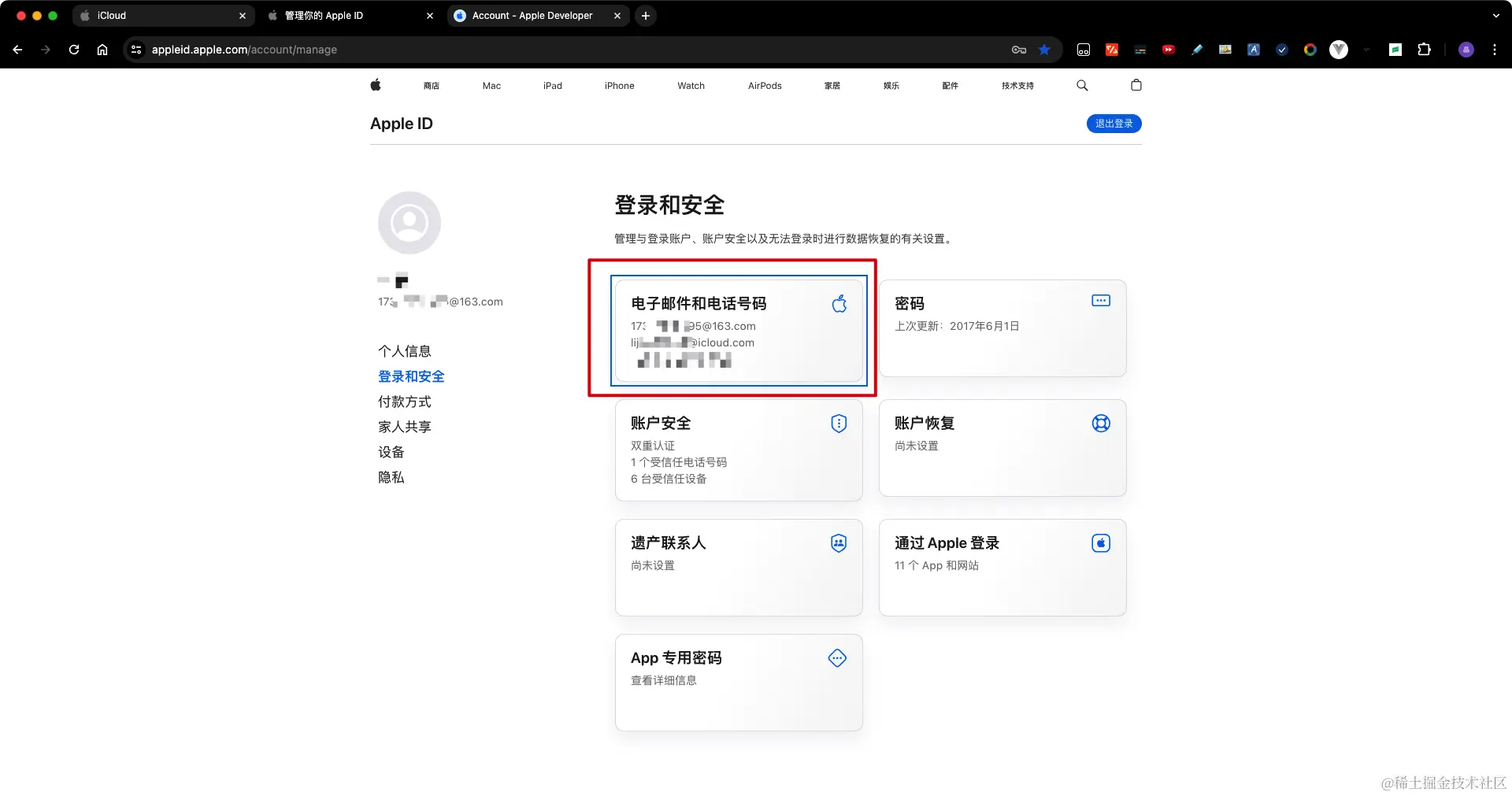Click the Apple ID page heading

pyautogui.click(x=402, y=124)
